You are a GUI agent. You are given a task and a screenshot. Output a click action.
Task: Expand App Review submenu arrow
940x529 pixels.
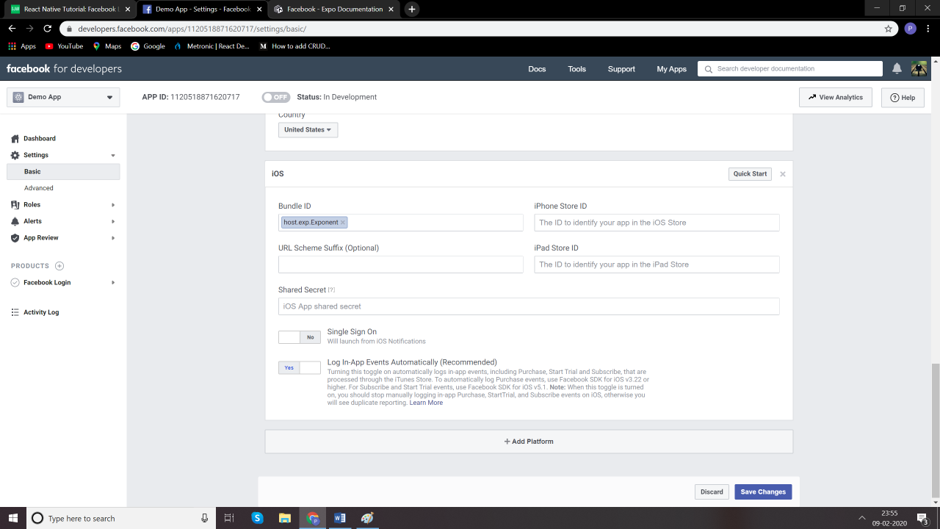[x=113, y=238]
